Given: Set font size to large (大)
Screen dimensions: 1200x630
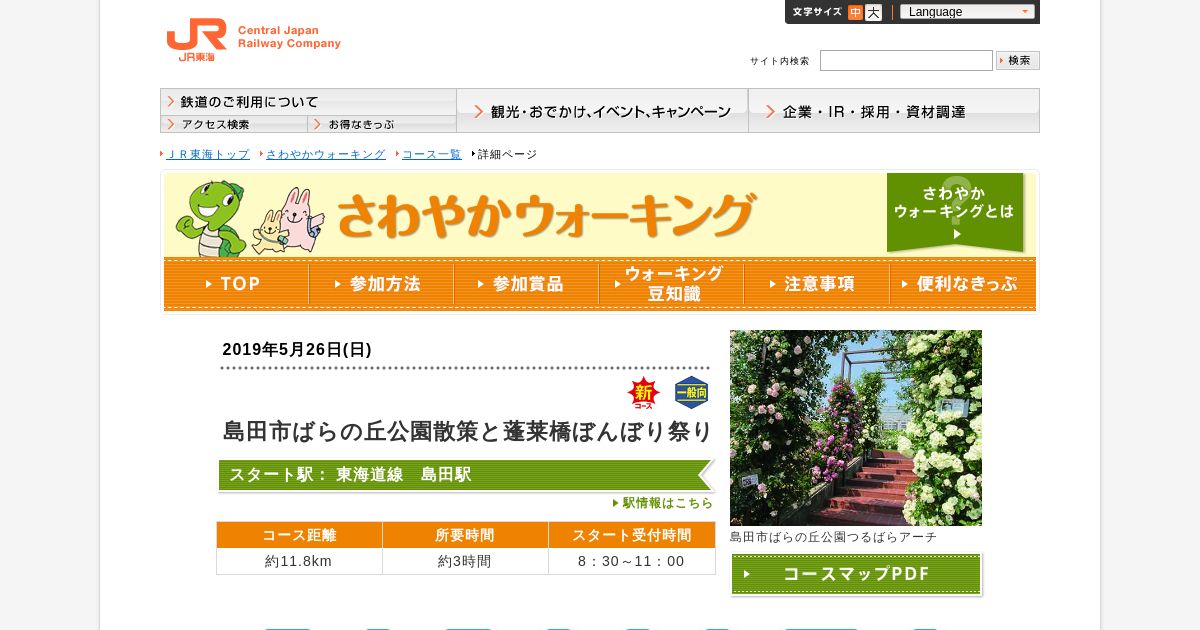Looking at the screenshot, I should [x=873, y=12].
